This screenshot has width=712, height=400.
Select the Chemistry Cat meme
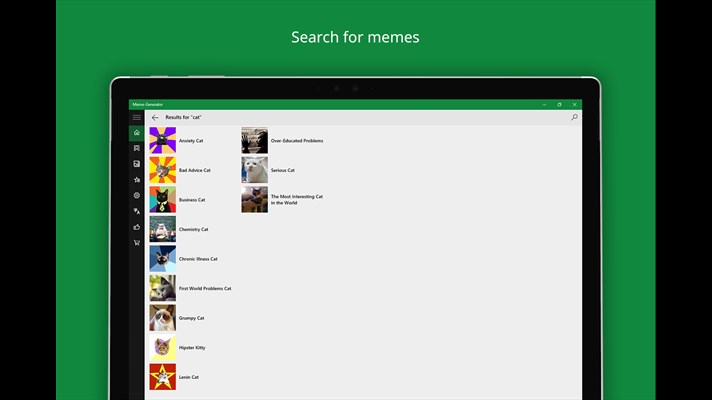point(193,229)
